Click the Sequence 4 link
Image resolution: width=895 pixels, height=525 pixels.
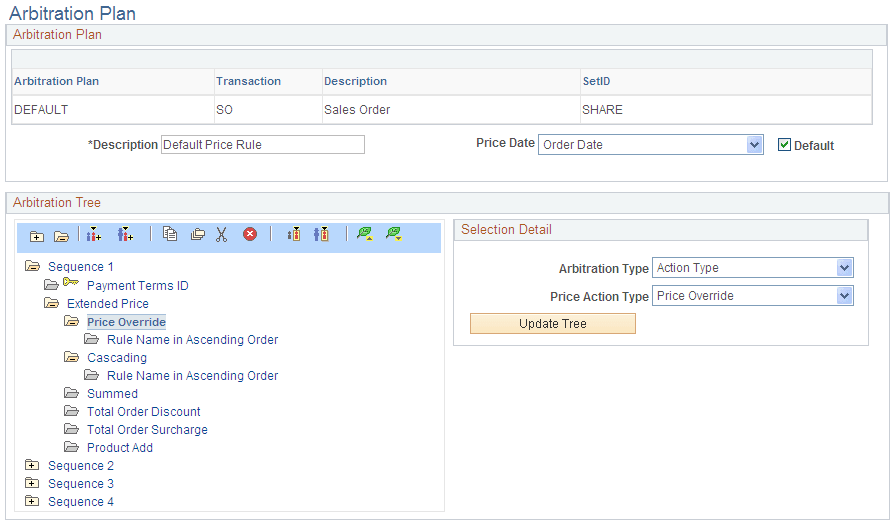81,502
